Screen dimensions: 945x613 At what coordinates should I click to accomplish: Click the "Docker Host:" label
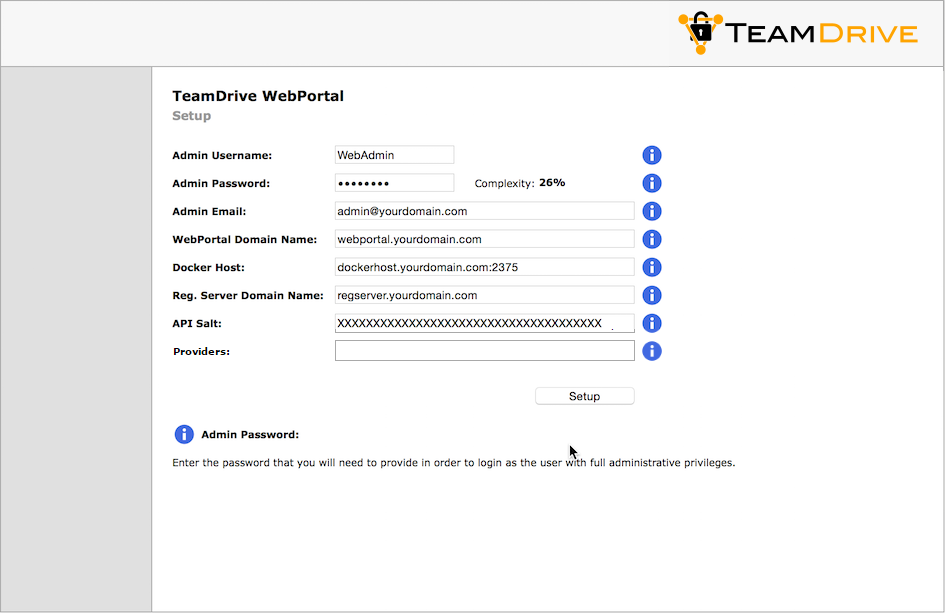tap(209, 268)
